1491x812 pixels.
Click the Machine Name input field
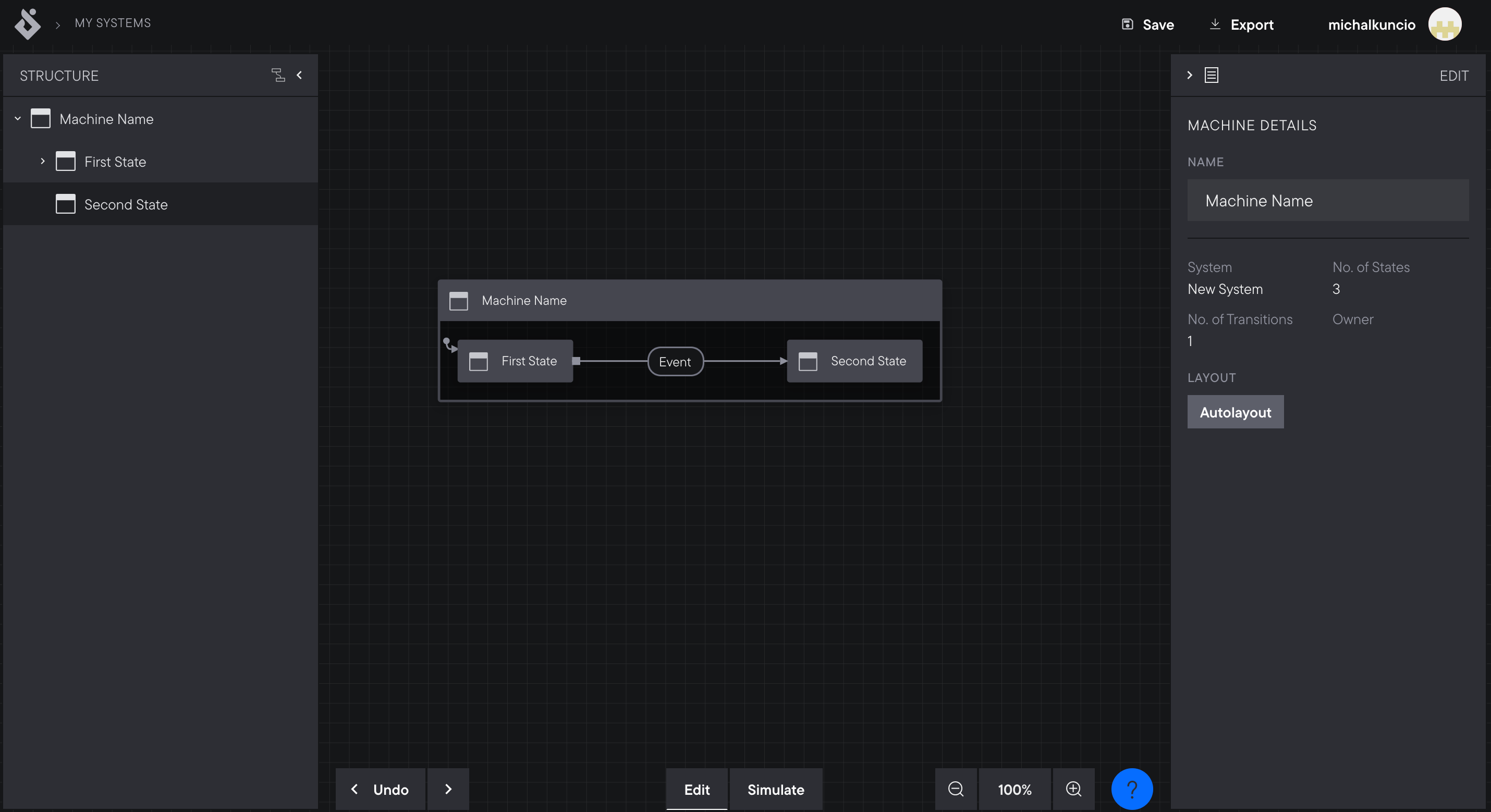tap(1328, 200)
